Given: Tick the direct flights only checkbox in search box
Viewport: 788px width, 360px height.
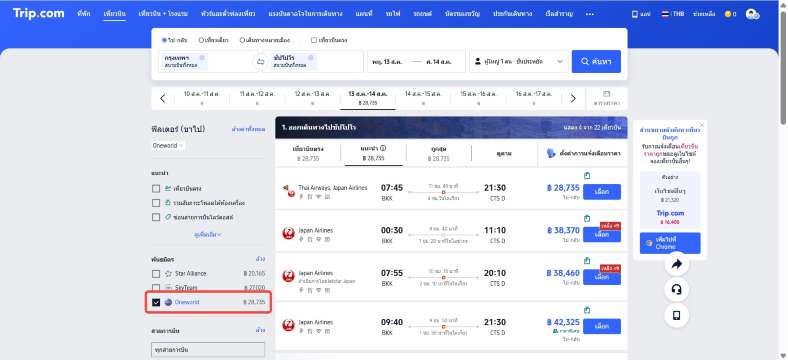Looking at the screenshot, I should 314,40.
